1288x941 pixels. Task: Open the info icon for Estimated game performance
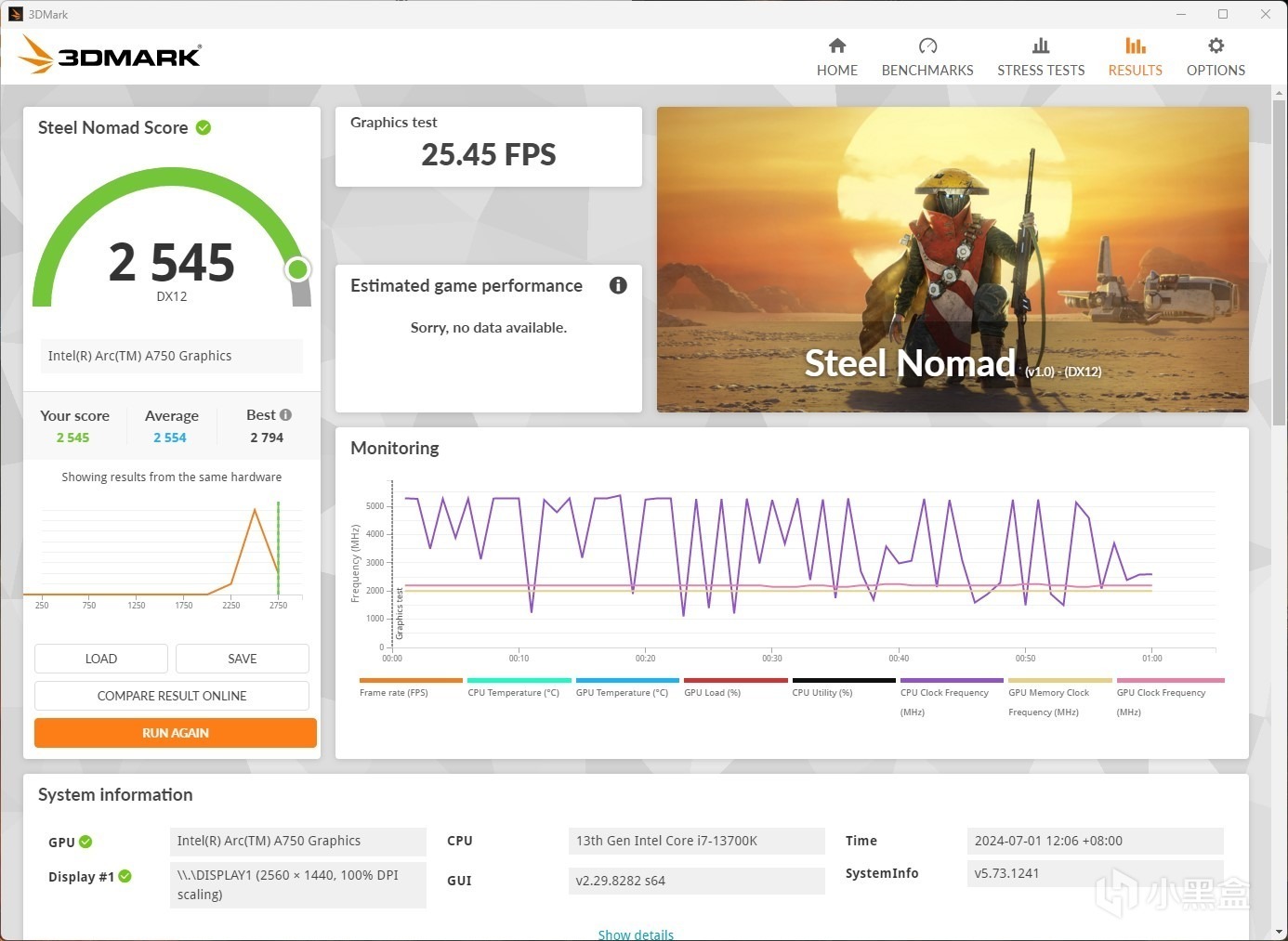(618, 285)
